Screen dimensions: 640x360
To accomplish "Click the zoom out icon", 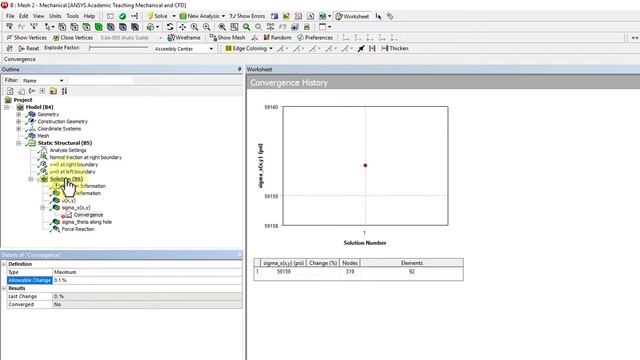I will 207,27.
